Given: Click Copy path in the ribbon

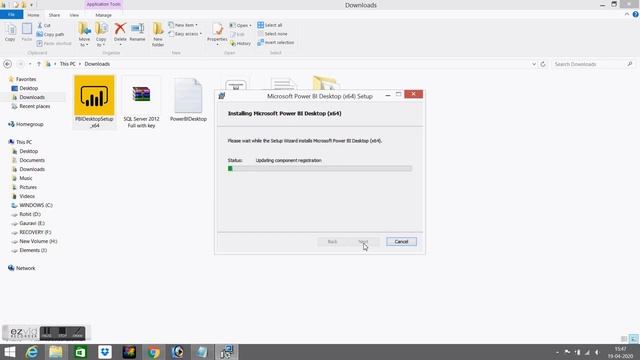Looking at the screenshot, I should click(x=50, y=34).
